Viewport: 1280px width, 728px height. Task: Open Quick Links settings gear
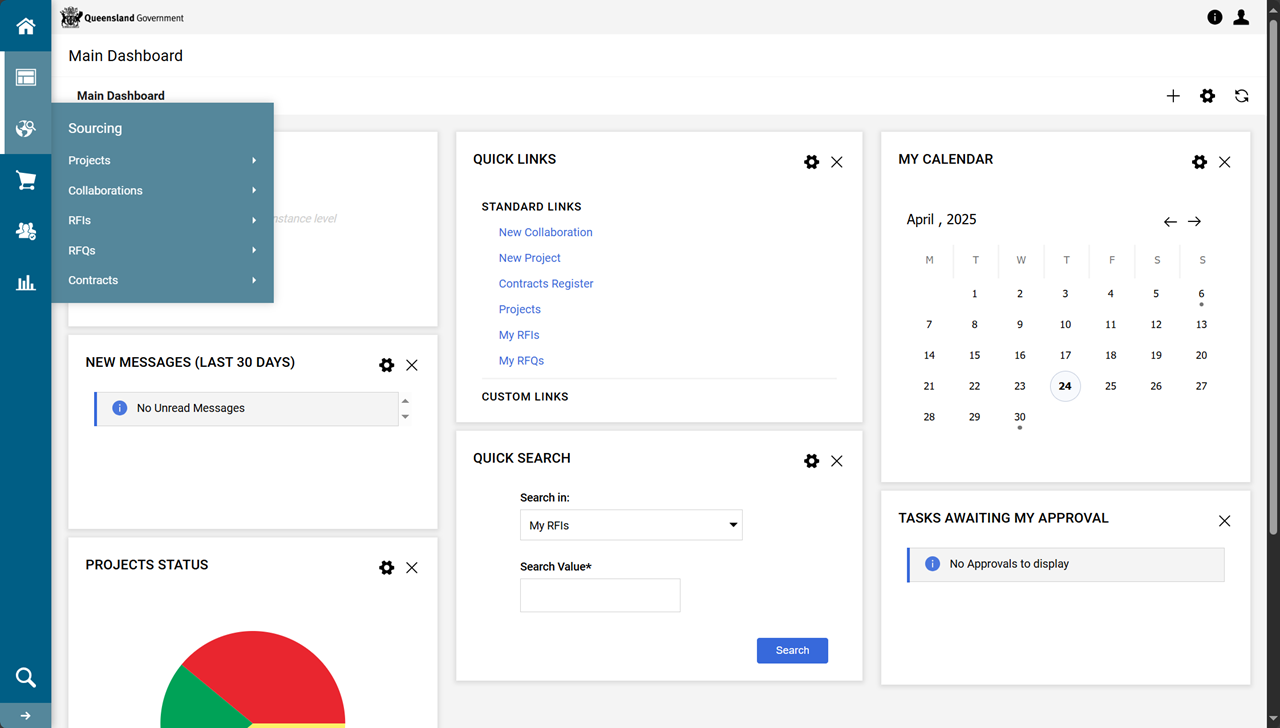click(x=811, y=162)
